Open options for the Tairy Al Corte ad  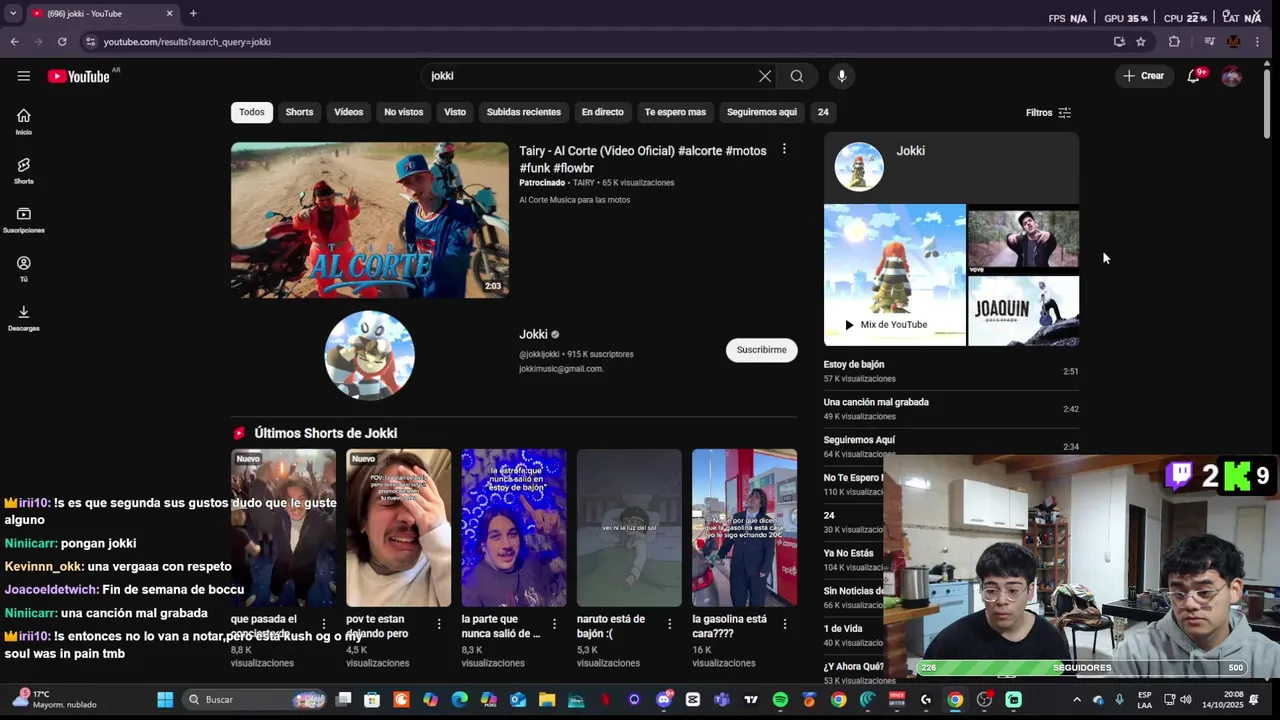point(784,149)
